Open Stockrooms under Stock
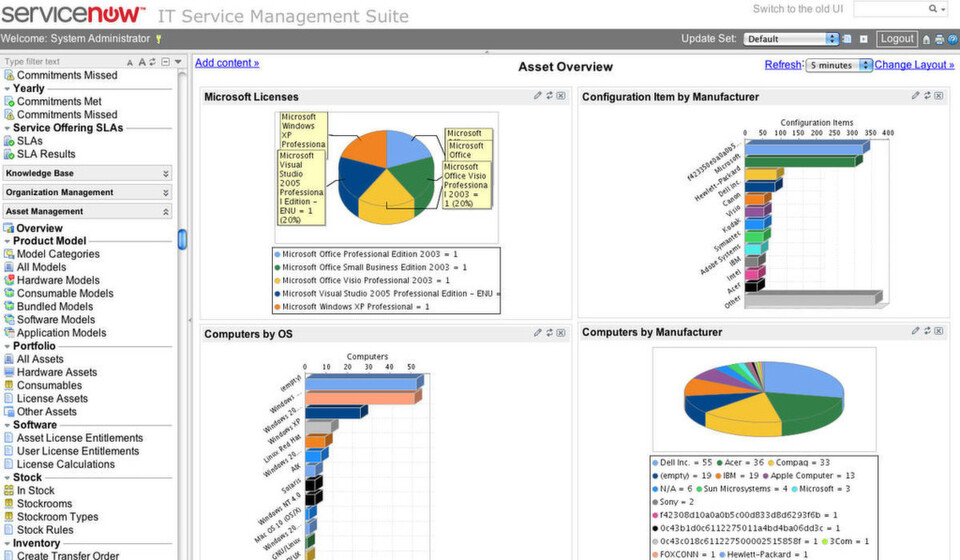The width and height of the screenshot is (960, 560). (x=44, y=504)
